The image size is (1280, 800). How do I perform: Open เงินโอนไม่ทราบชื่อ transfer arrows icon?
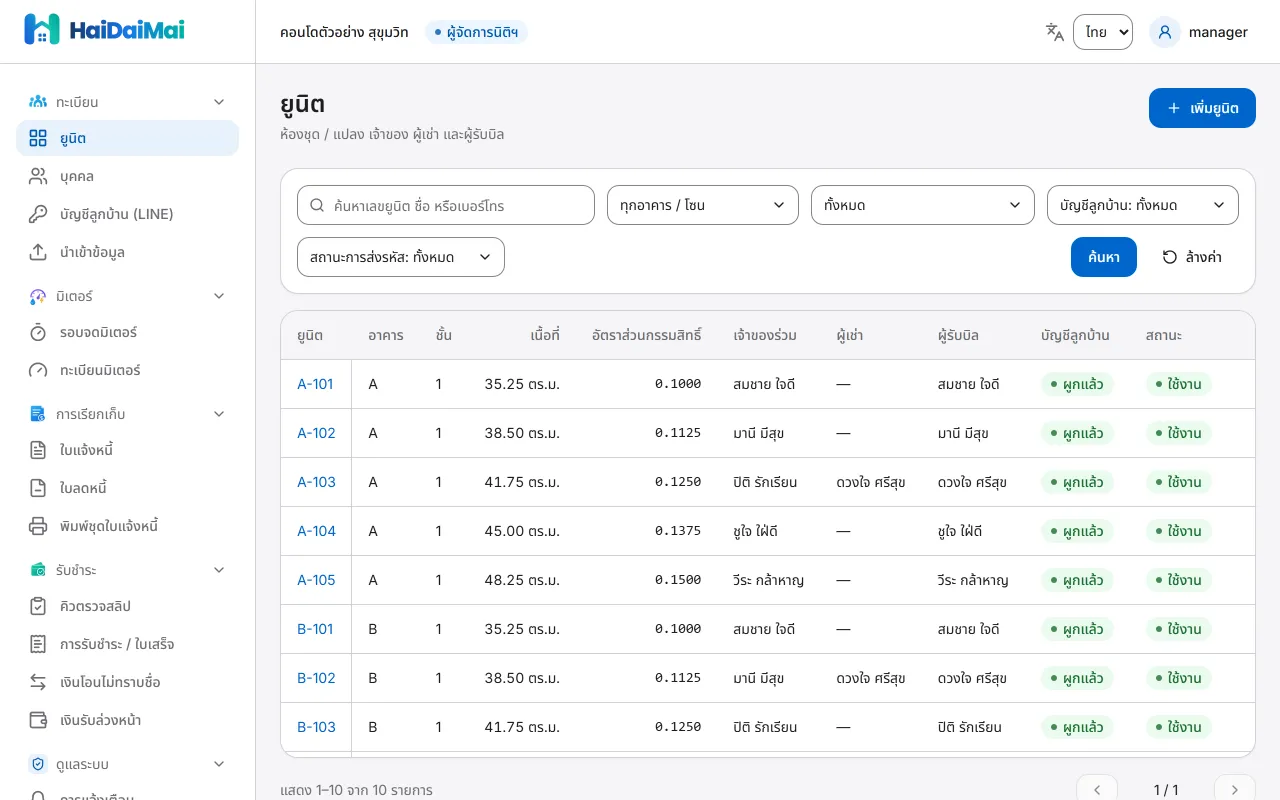[38, 682]
